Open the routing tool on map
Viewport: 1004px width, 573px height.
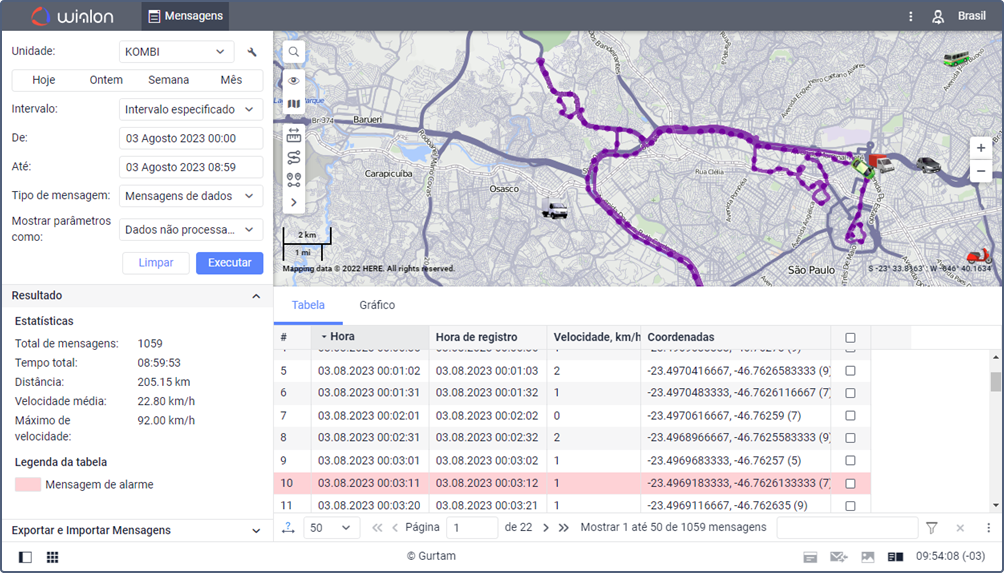294,157
